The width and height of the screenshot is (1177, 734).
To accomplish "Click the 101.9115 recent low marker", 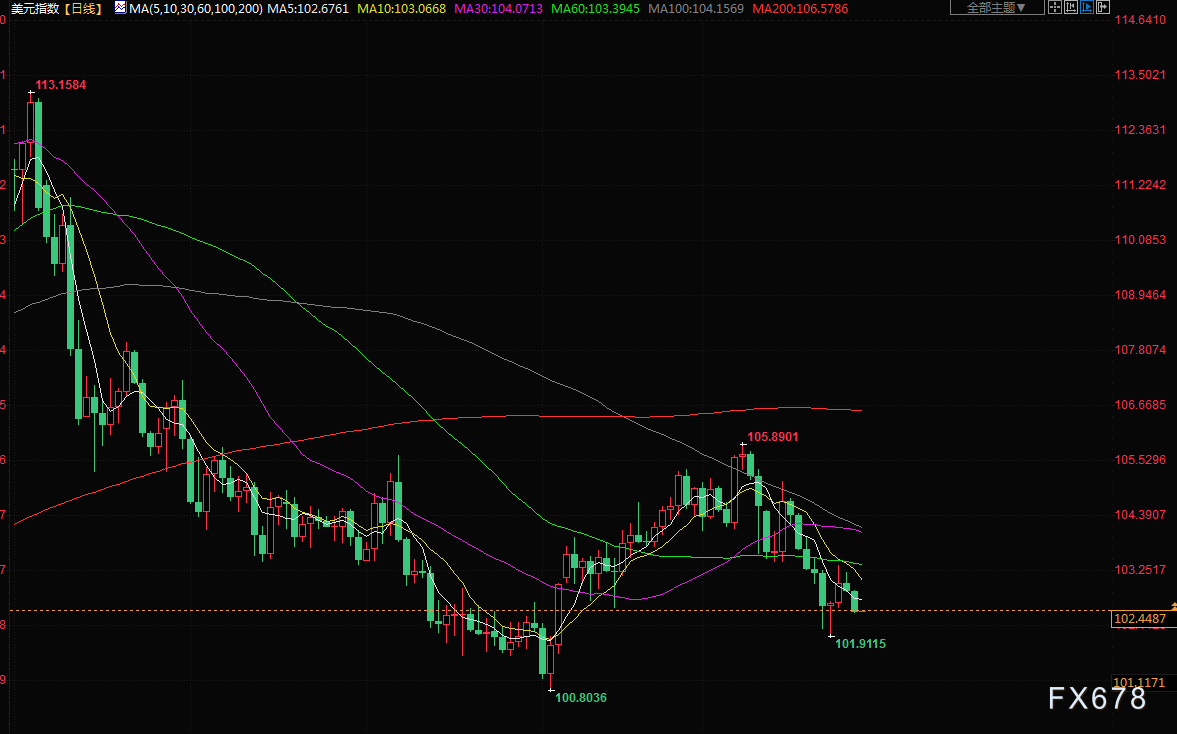I will tap(860, 644).
